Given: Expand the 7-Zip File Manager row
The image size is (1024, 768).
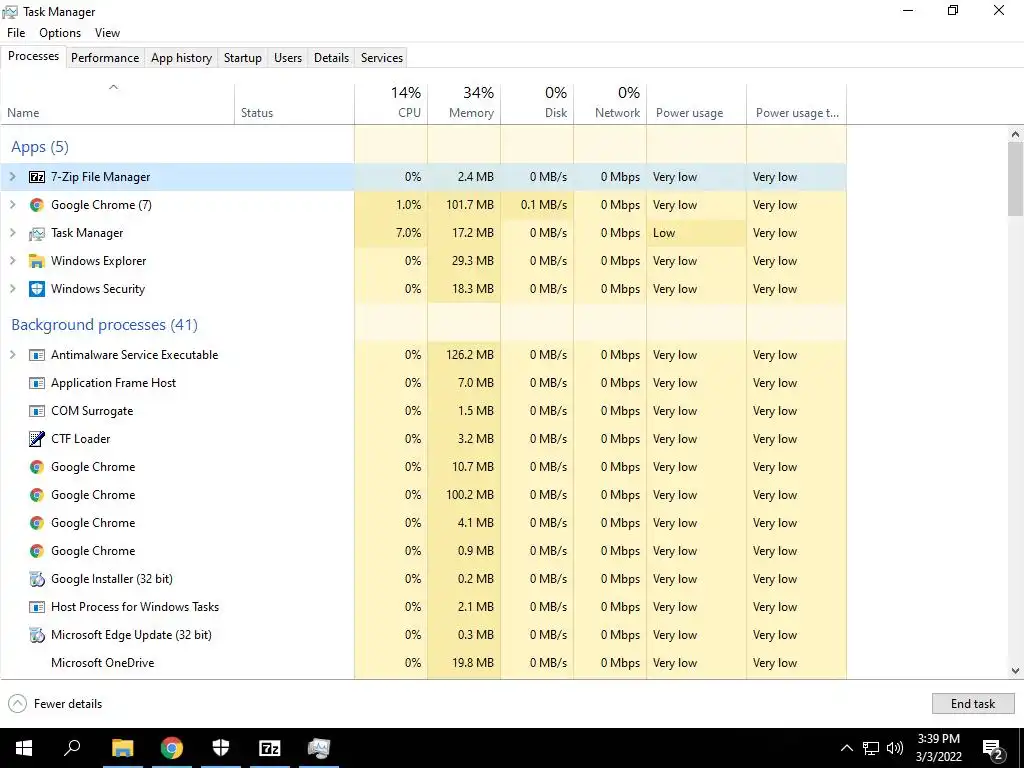Looking at the screenshot, I should (x=12, y=177).
